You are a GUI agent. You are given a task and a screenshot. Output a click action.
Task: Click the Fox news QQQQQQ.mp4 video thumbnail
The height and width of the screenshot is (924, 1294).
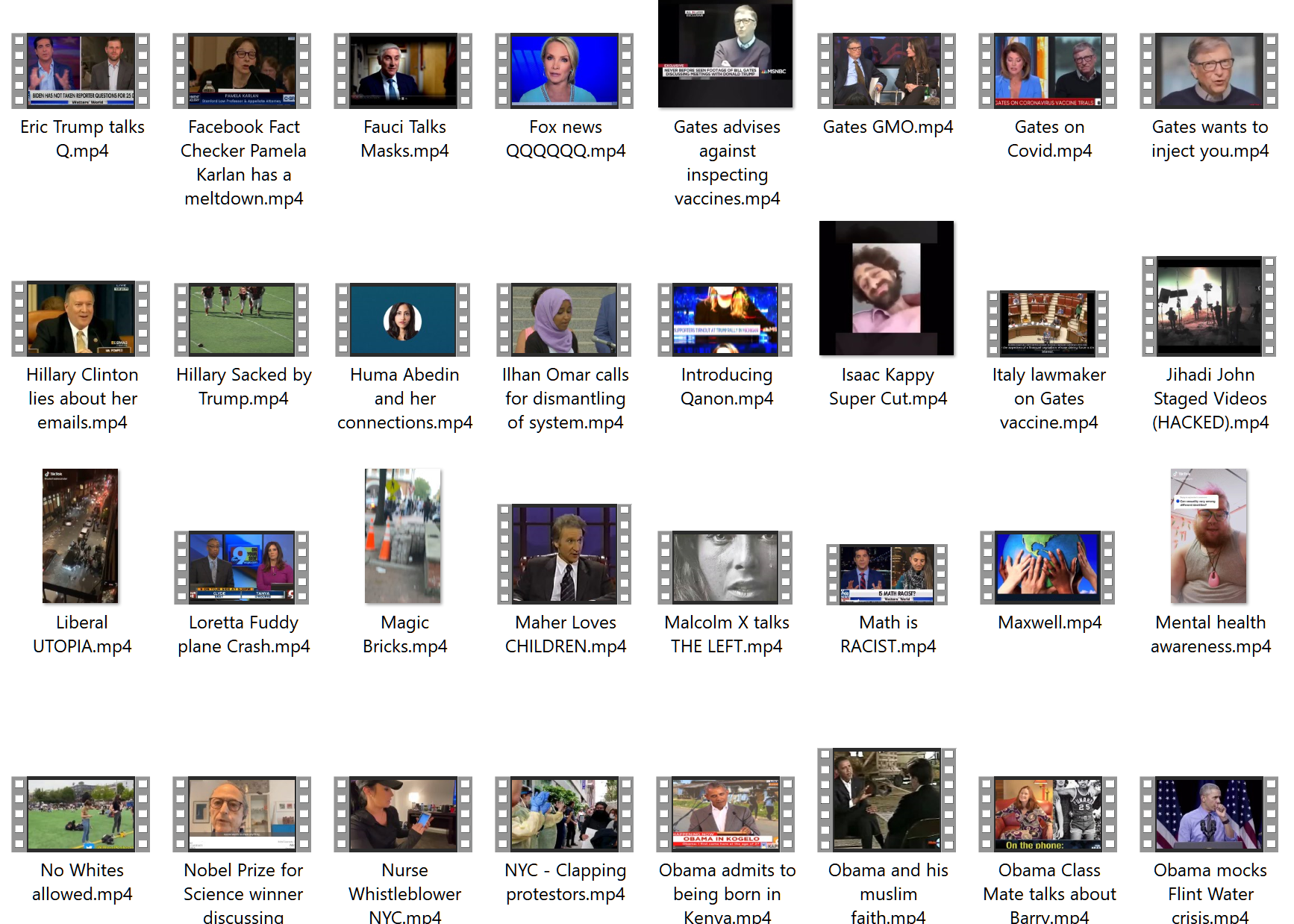coord(565,71)
